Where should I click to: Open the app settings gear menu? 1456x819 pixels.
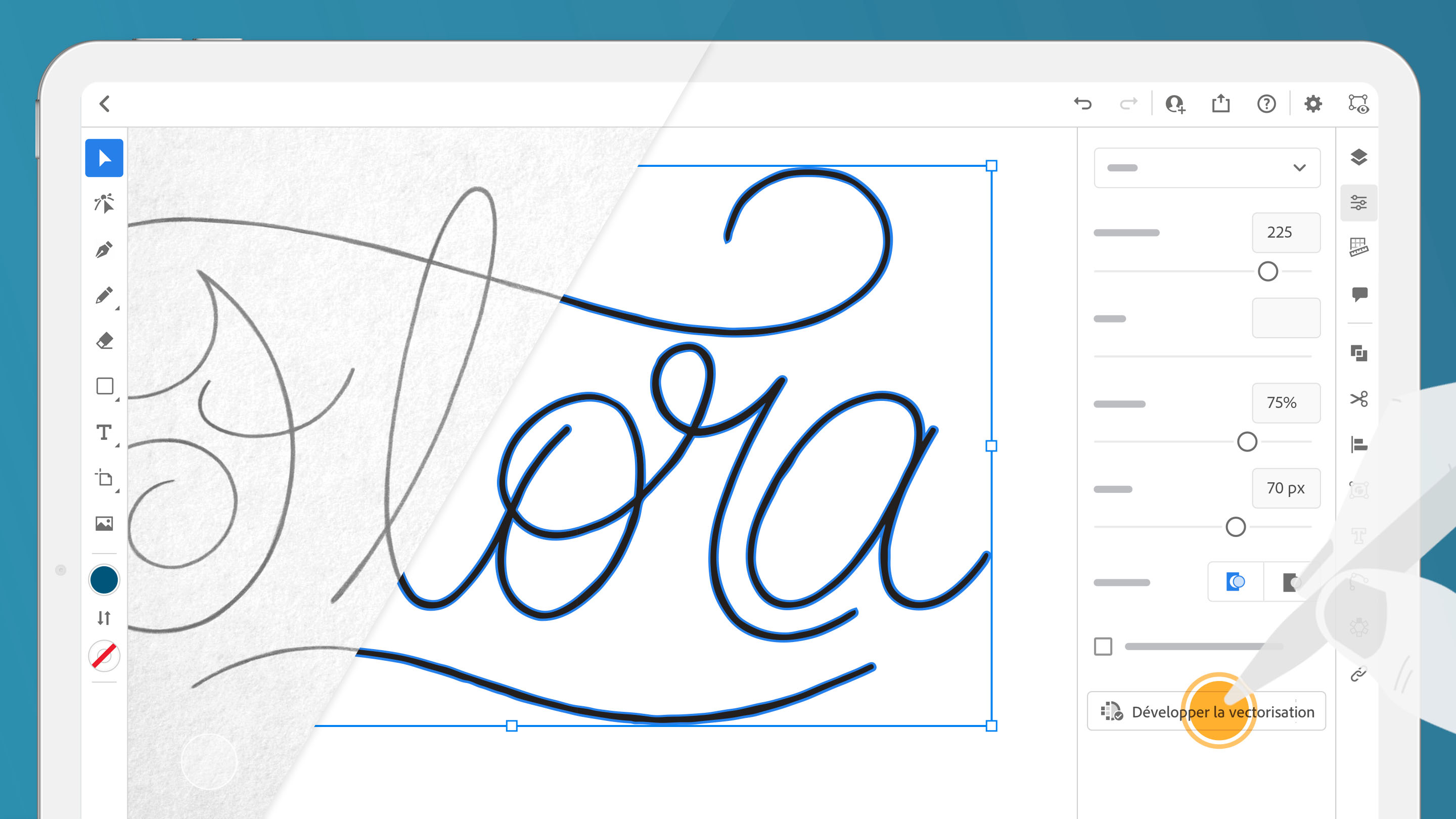[1314, 104]
